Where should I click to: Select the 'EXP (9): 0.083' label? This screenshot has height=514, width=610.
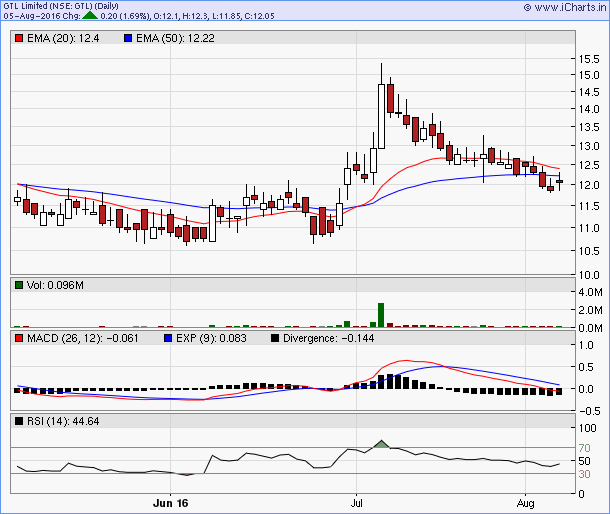point(211,338)
